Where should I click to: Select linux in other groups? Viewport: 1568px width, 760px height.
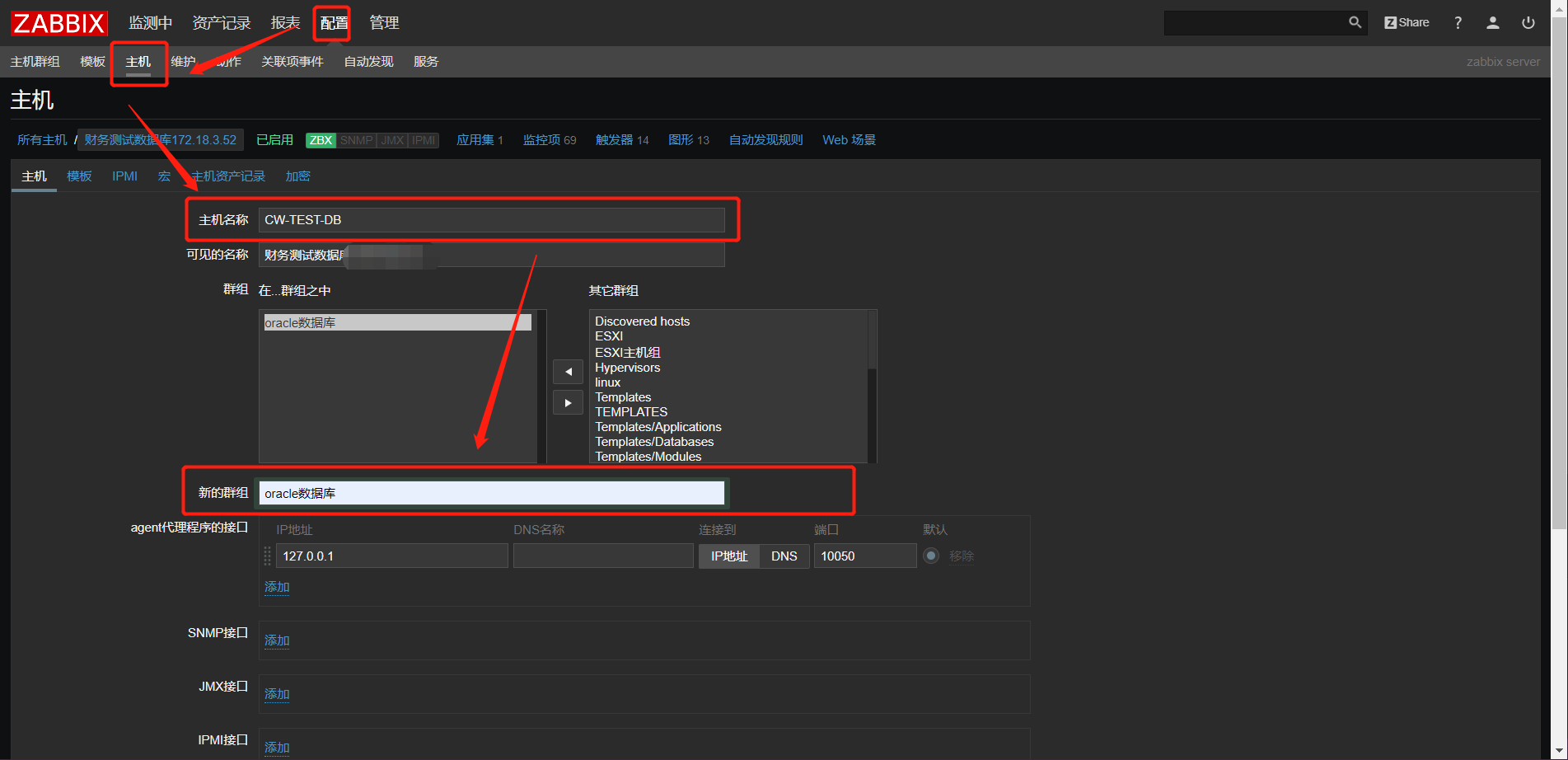tap(608, 382)
